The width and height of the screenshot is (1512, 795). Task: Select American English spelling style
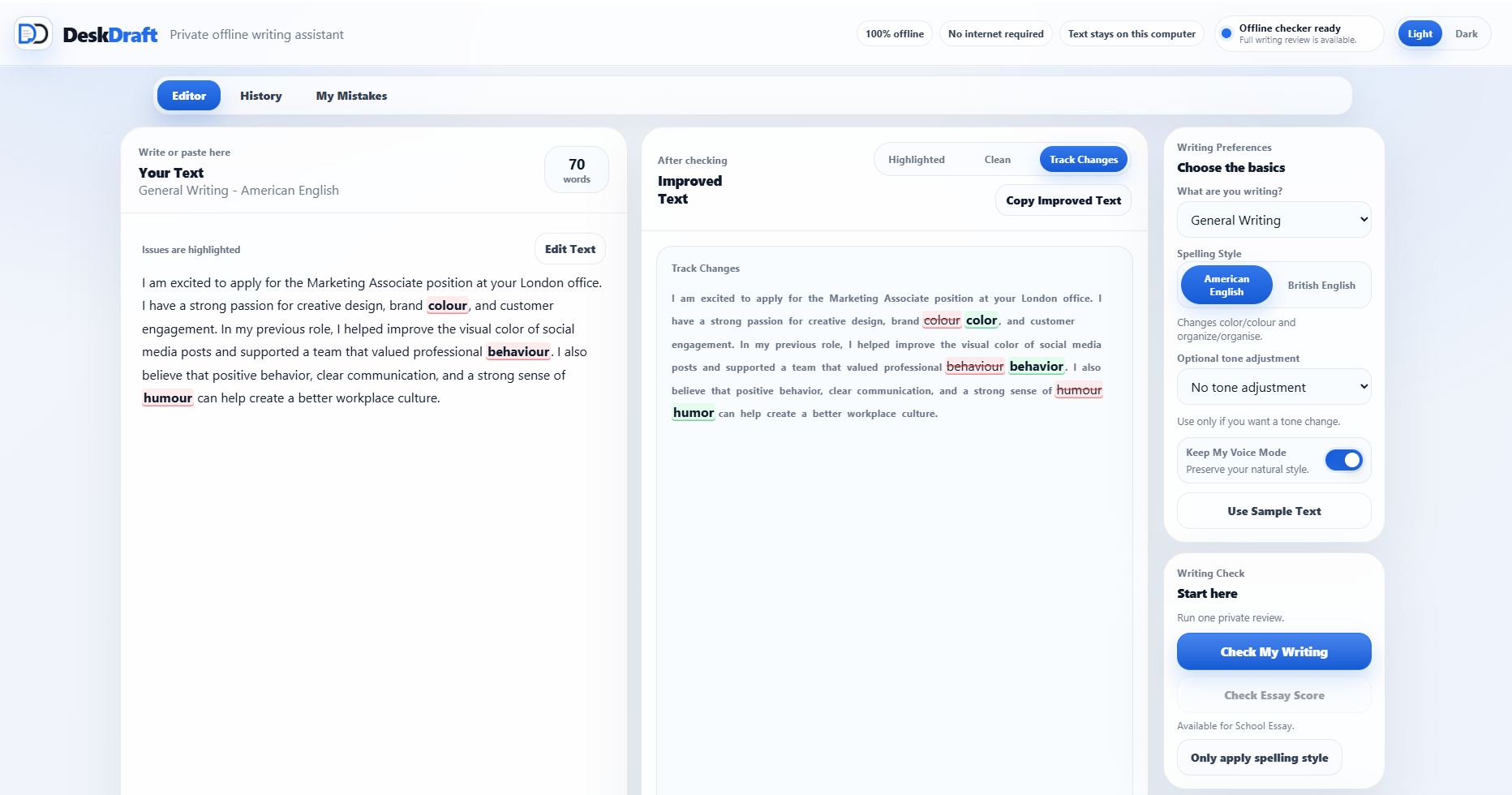1226,285
